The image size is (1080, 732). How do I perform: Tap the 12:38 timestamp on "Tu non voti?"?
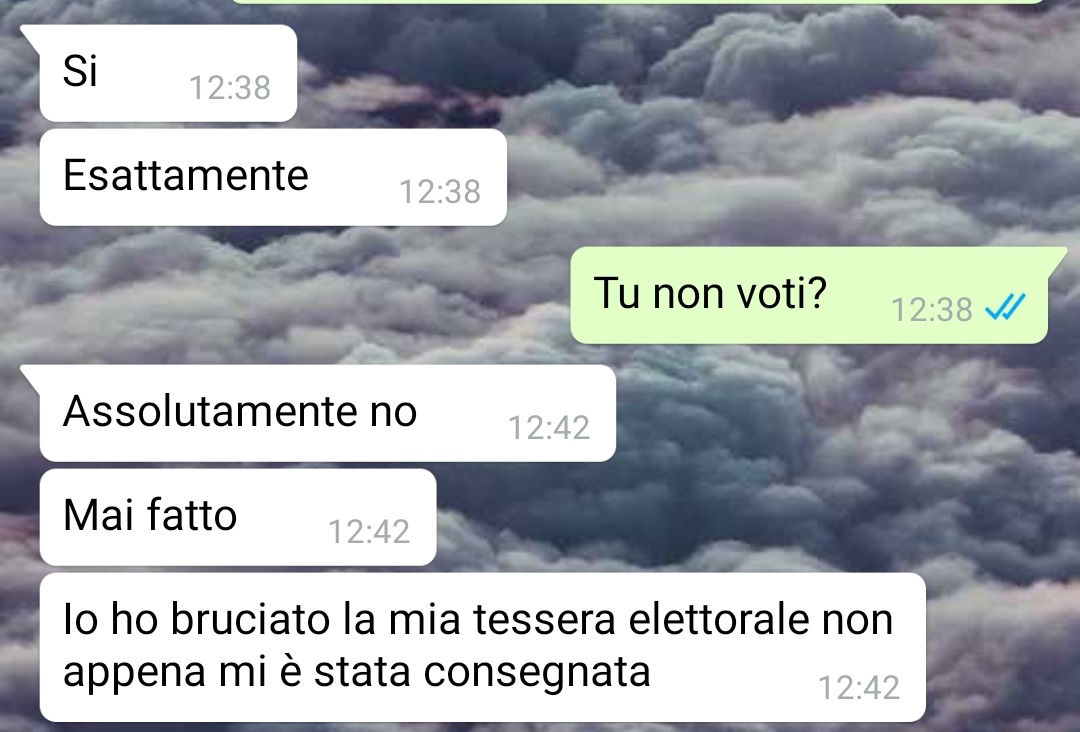pos(932,310)
